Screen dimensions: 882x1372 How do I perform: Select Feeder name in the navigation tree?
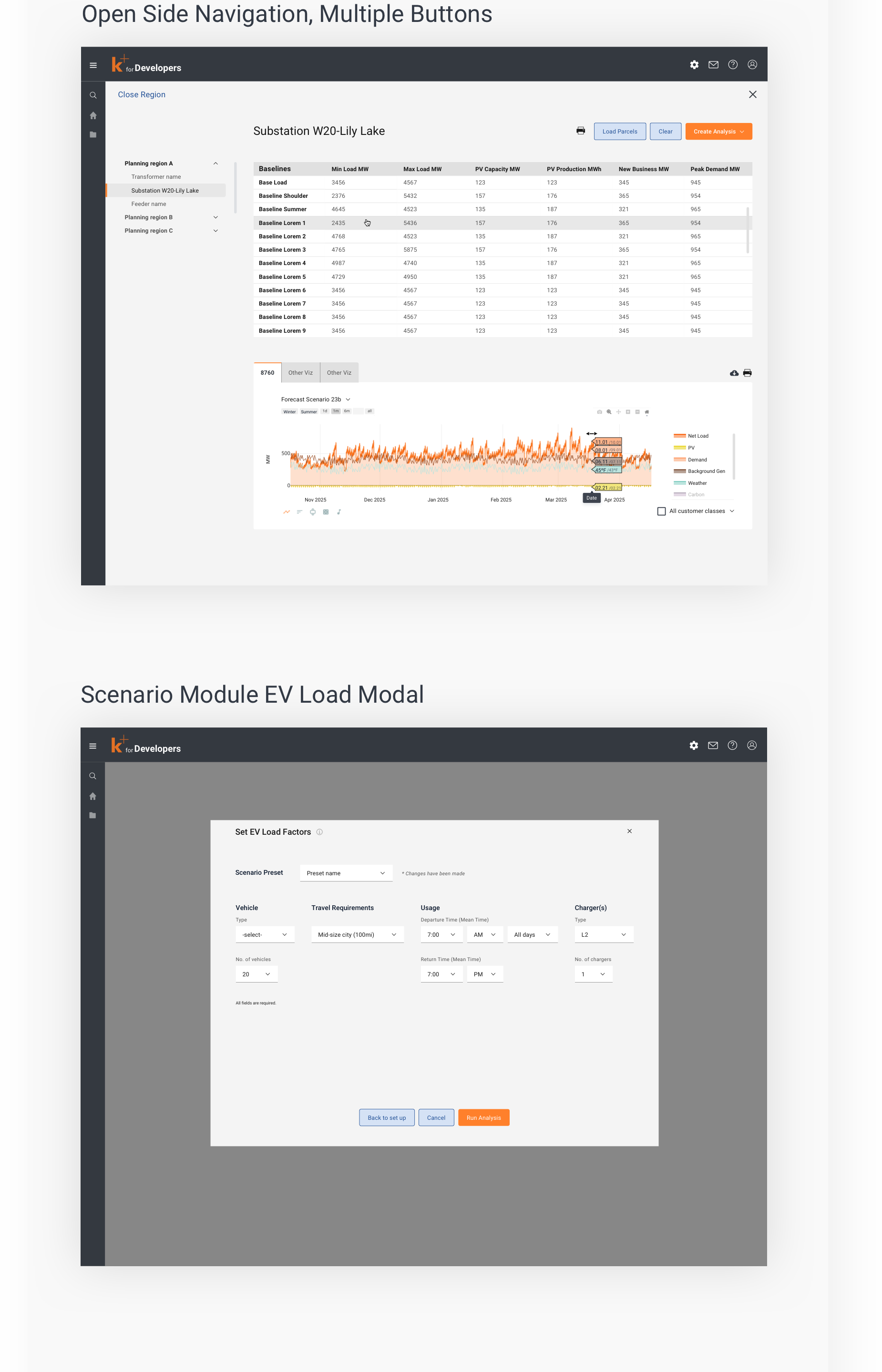[x=148, y=204]
